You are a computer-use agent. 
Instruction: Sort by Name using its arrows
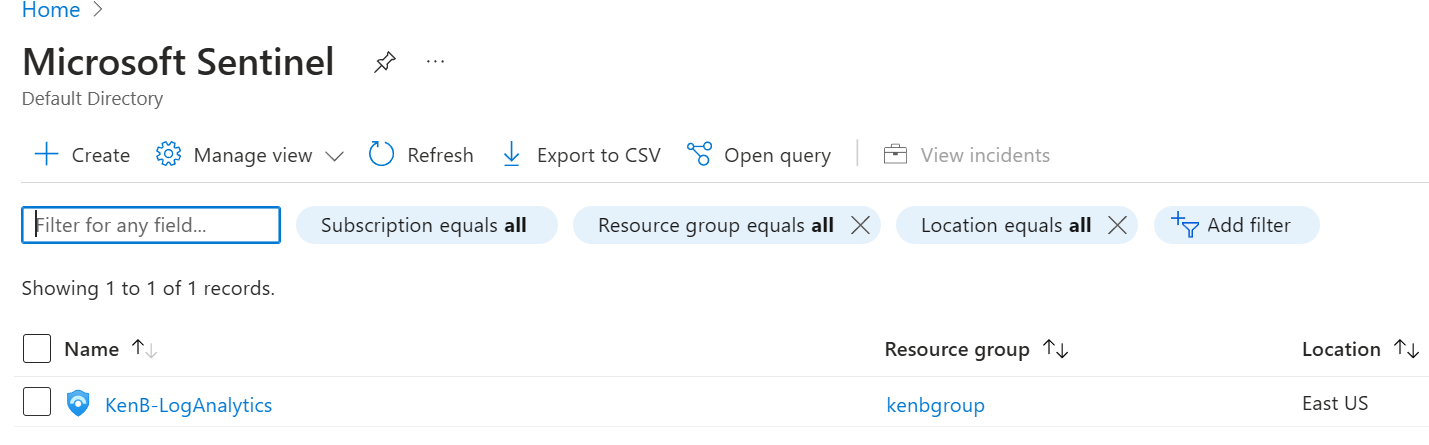click(145, 349)
